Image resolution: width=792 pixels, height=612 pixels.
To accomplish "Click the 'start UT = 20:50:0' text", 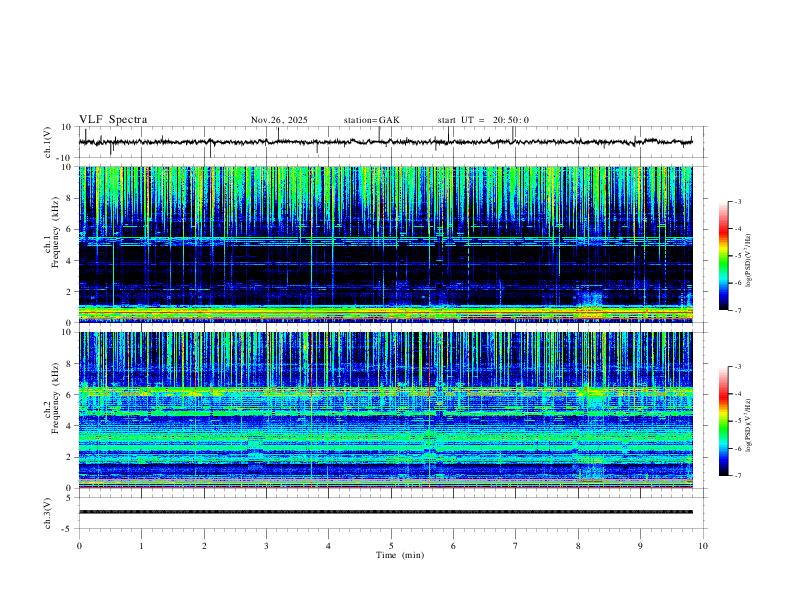I will (x=483, y=120).
